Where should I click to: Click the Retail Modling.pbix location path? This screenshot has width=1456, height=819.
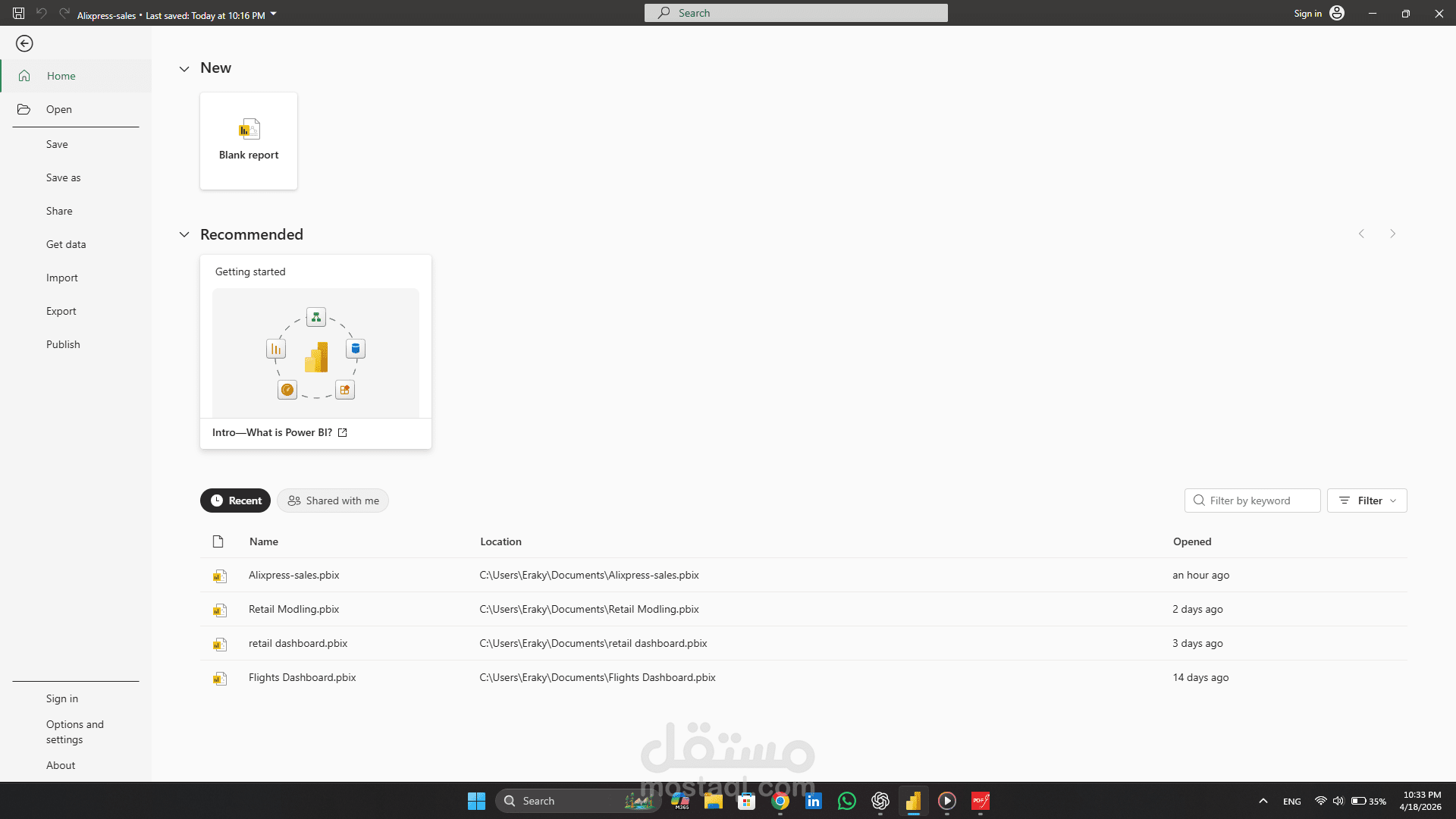click(x=589, y=609)
